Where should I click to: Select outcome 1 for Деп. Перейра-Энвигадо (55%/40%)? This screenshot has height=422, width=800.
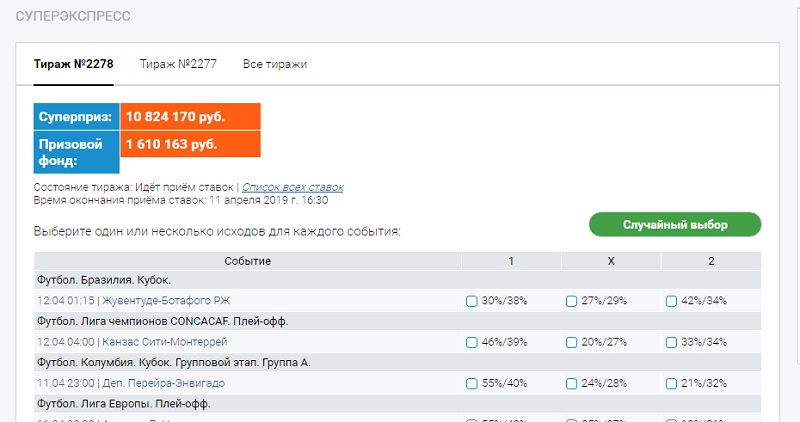coord(472,383)
